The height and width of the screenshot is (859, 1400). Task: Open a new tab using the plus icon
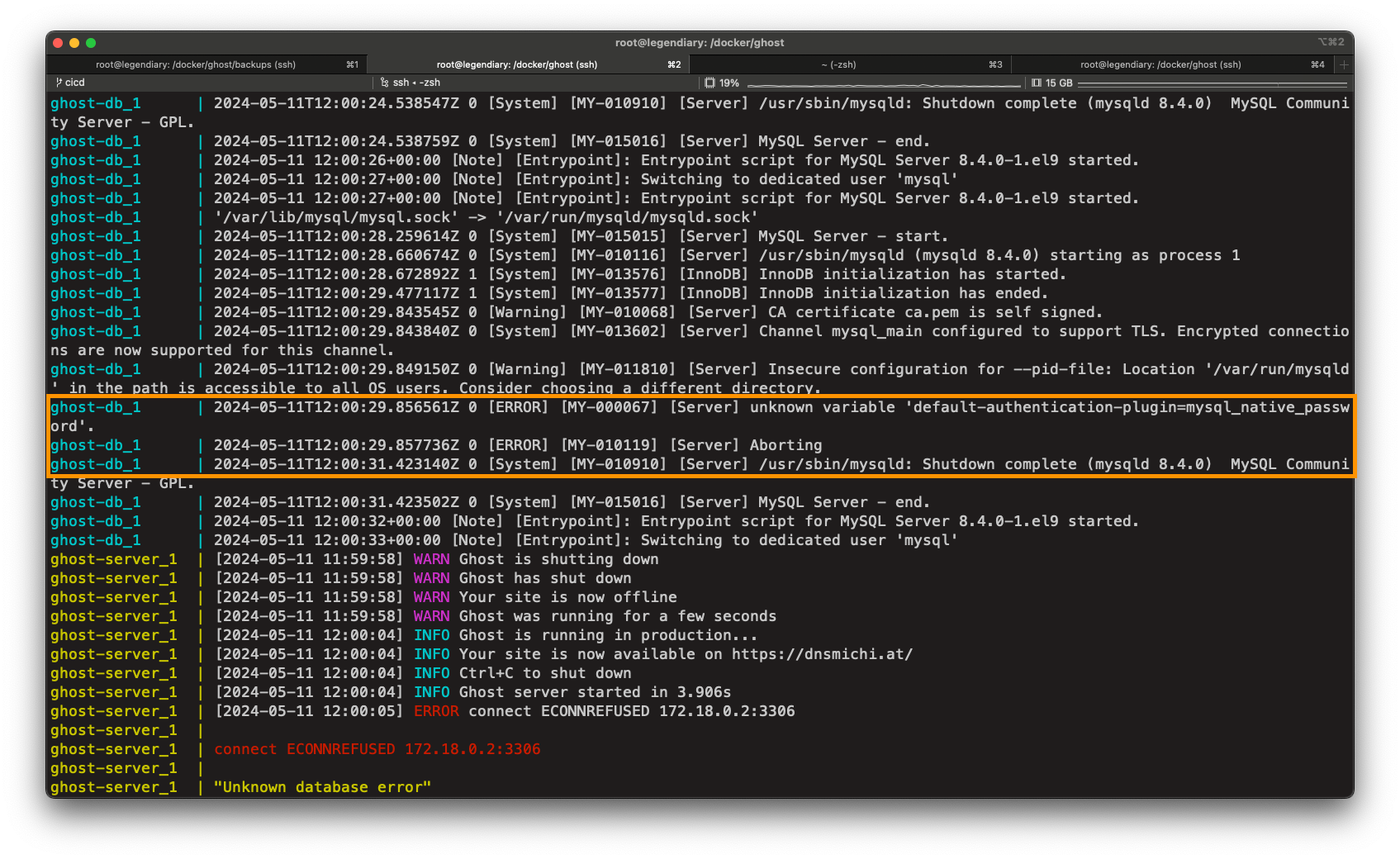(x=1343, y=64)
